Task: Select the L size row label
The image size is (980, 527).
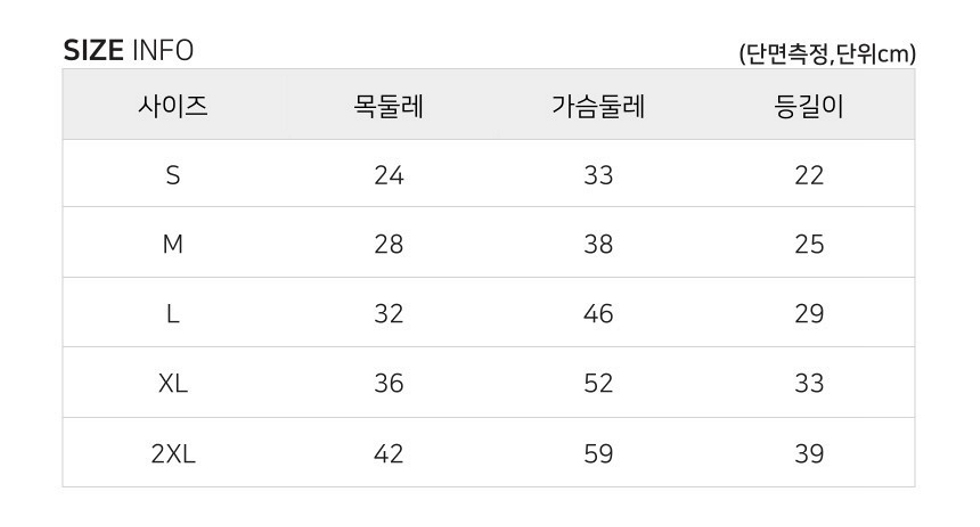Action: pyautogui.click(x=173, y=313)
